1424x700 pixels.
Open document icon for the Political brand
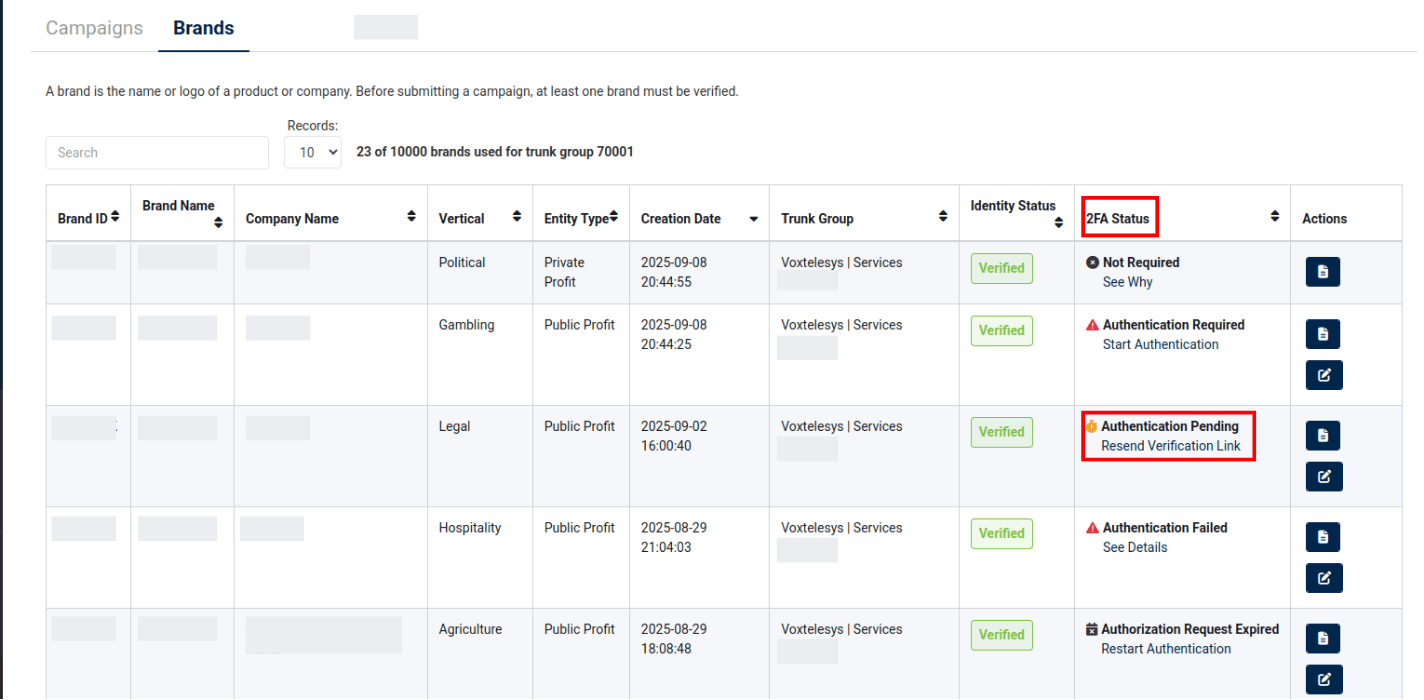coord(1323,272)
